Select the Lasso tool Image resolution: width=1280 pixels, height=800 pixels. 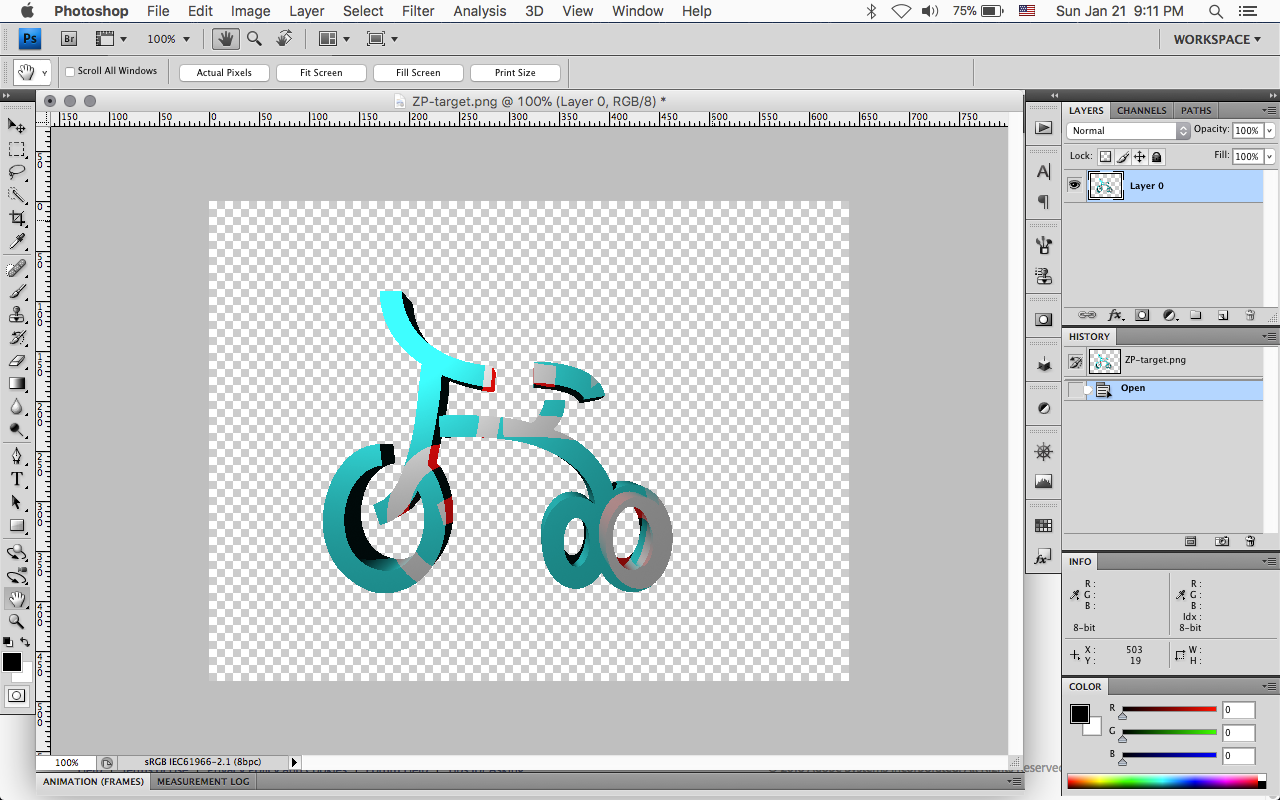click(17, 172)
